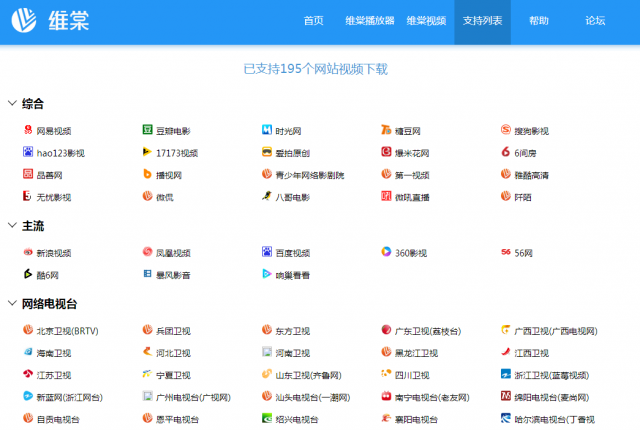Image resolution: width=640 pixels, height=430 pixels.
Task: Click the 360影视 site icon
Action: (386, 252)
